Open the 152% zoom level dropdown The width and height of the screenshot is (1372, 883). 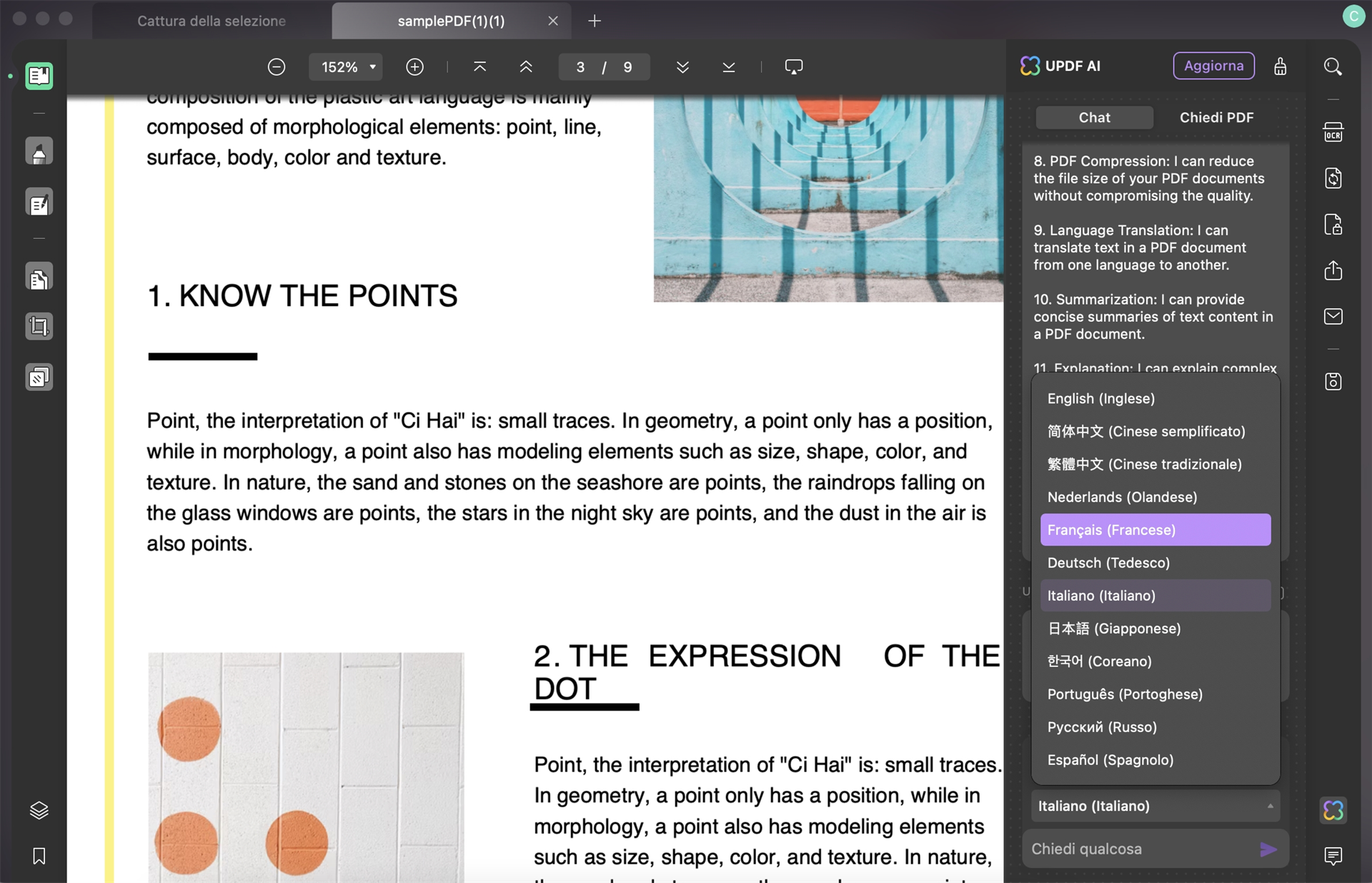click(x=347, y=66)
